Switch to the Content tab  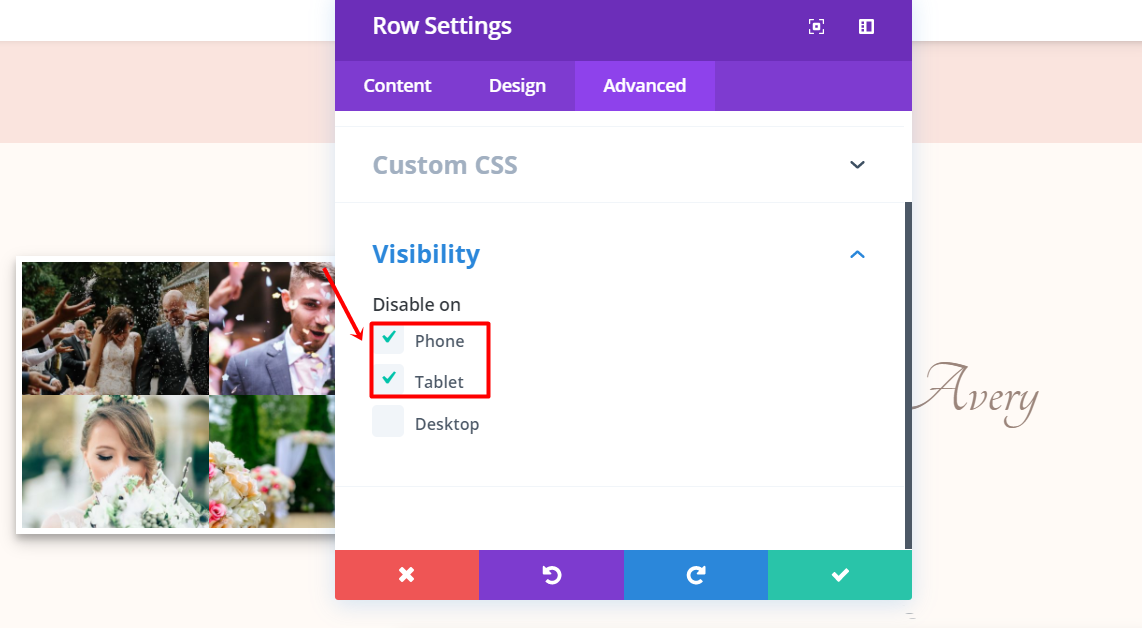[x=397, y=86]
